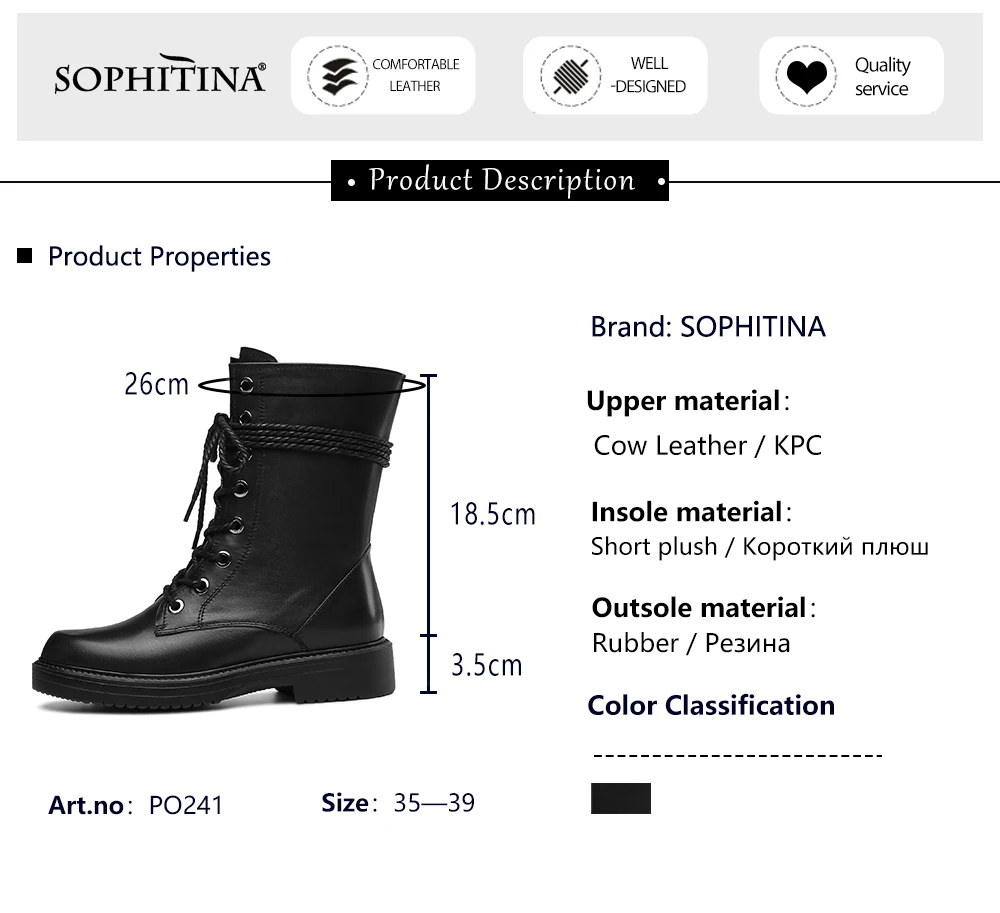The height and width of the screenshot is (913, 1000).
Task: Click the Color Classification heading
Action: [x=711, y=706]
